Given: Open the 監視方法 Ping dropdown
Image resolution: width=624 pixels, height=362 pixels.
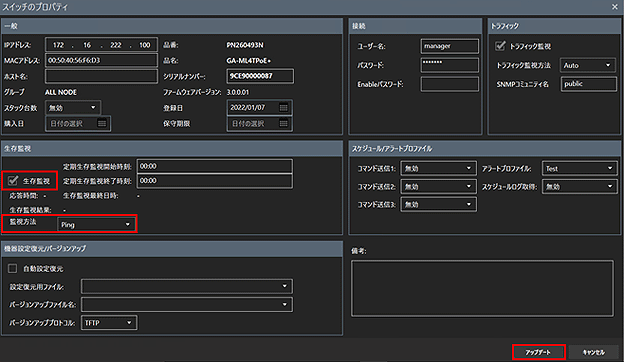Looking at the screenshot, I should 96,224.
